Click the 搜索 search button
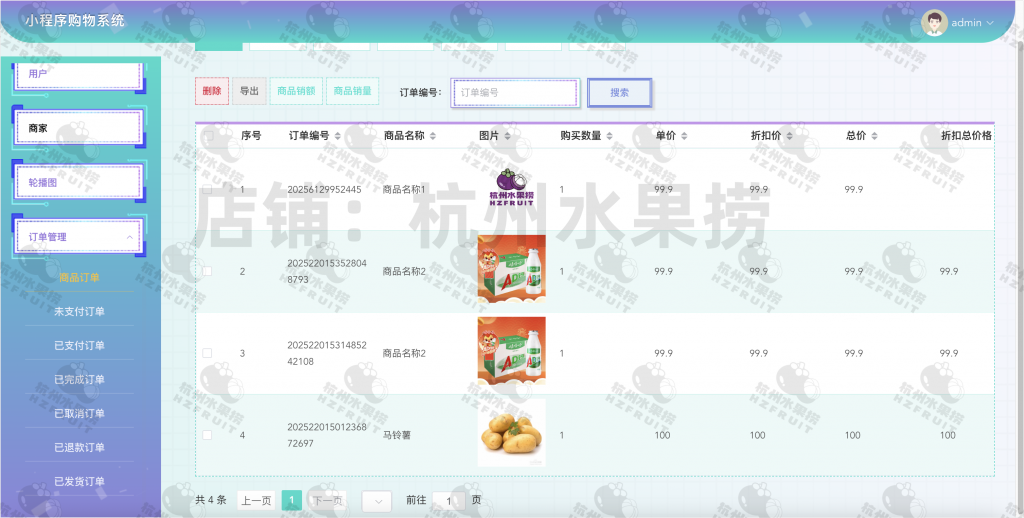 tap(619, 92)
